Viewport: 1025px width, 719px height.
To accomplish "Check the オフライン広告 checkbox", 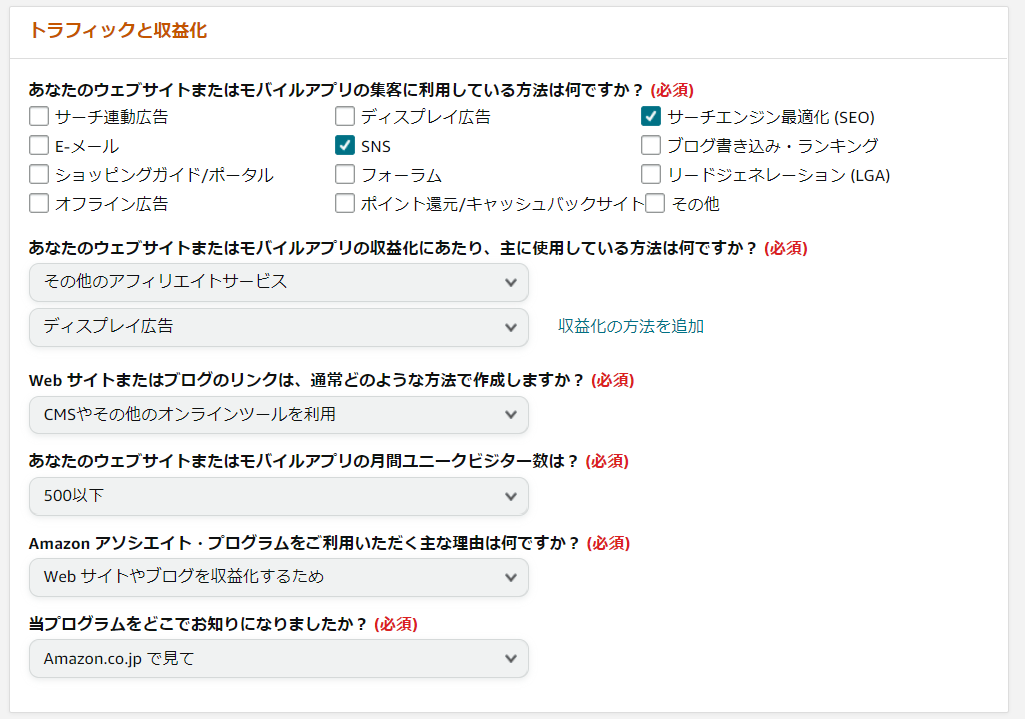I will point(39,204).
